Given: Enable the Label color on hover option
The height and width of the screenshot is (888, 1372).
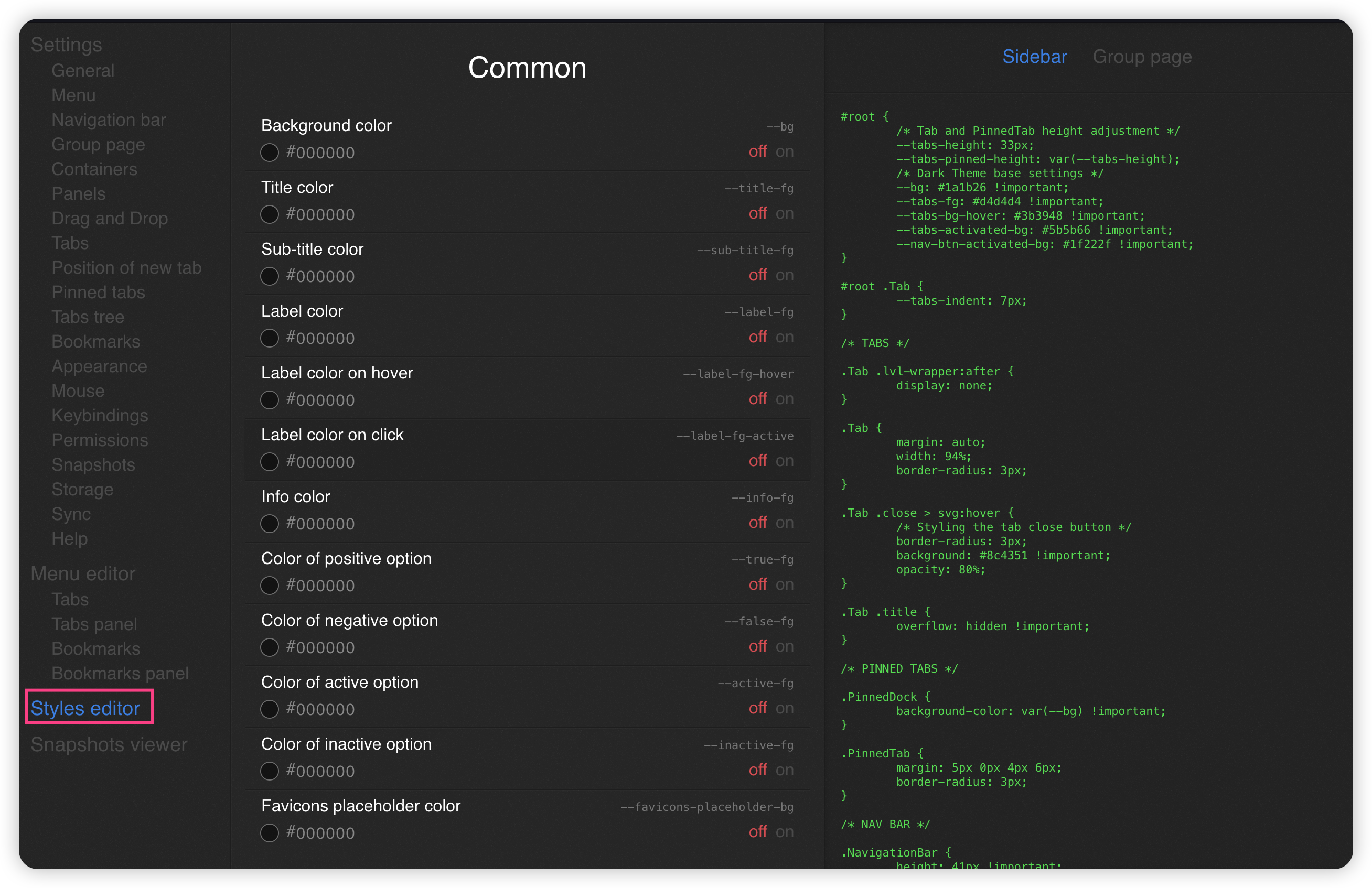Looking at the screenshot, I should pos(784,399).
